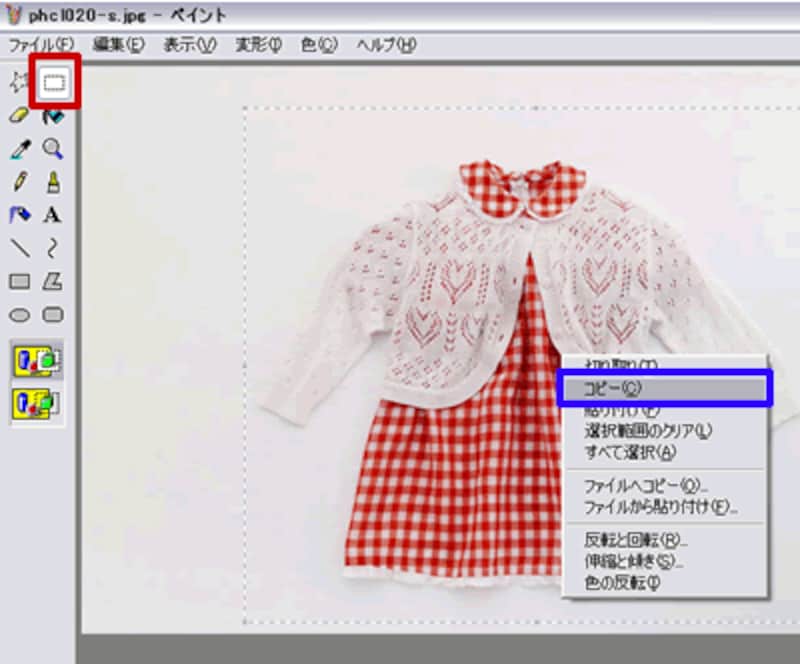
Task: Pick the Ellipse shape tool
Action: pyautogui.click(x=19, y=314)
